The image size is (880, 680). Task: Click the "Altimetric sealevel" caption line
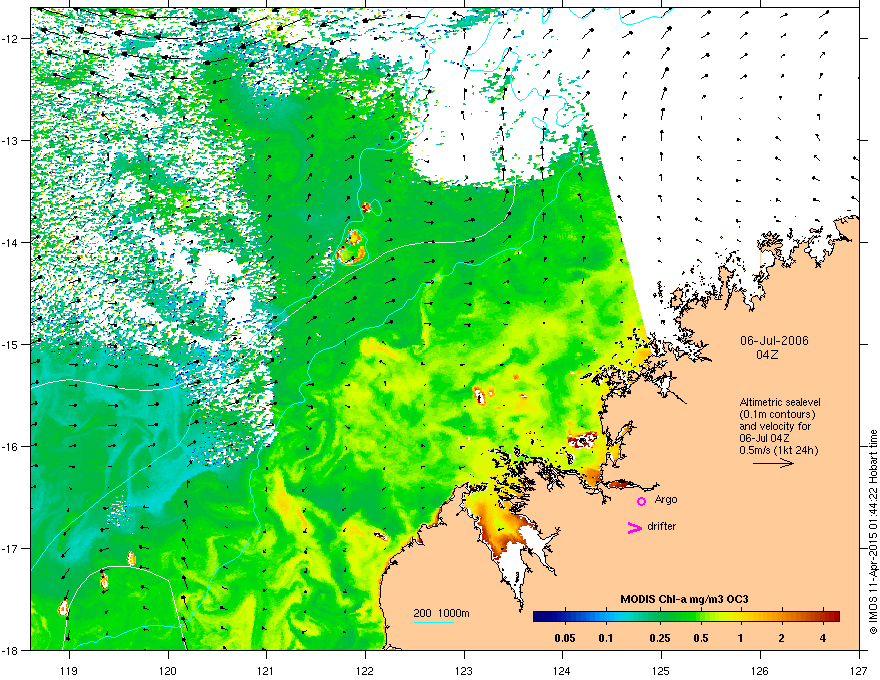point(780,402)
